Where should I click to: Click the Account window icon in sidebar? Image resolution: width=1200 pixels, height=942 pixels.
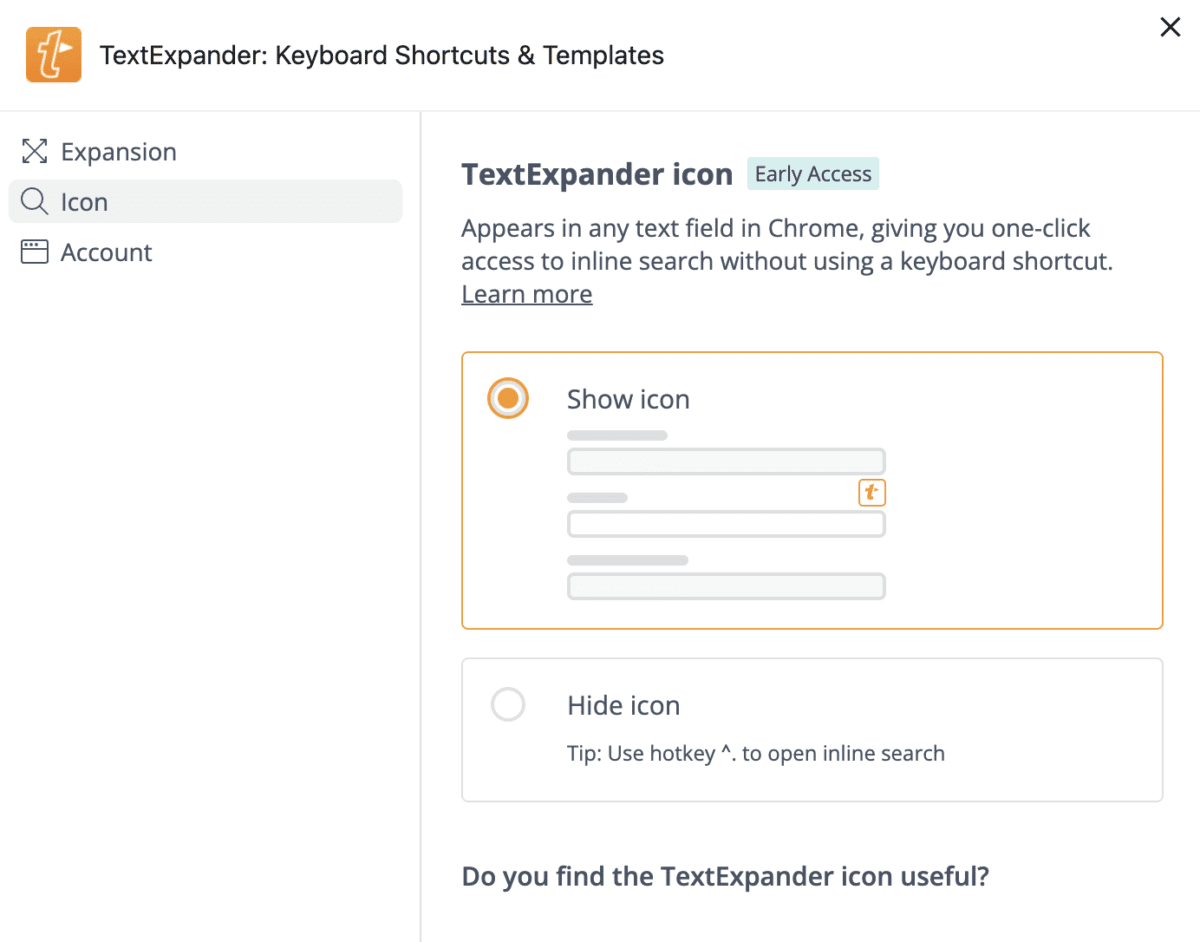pos(35,252)
